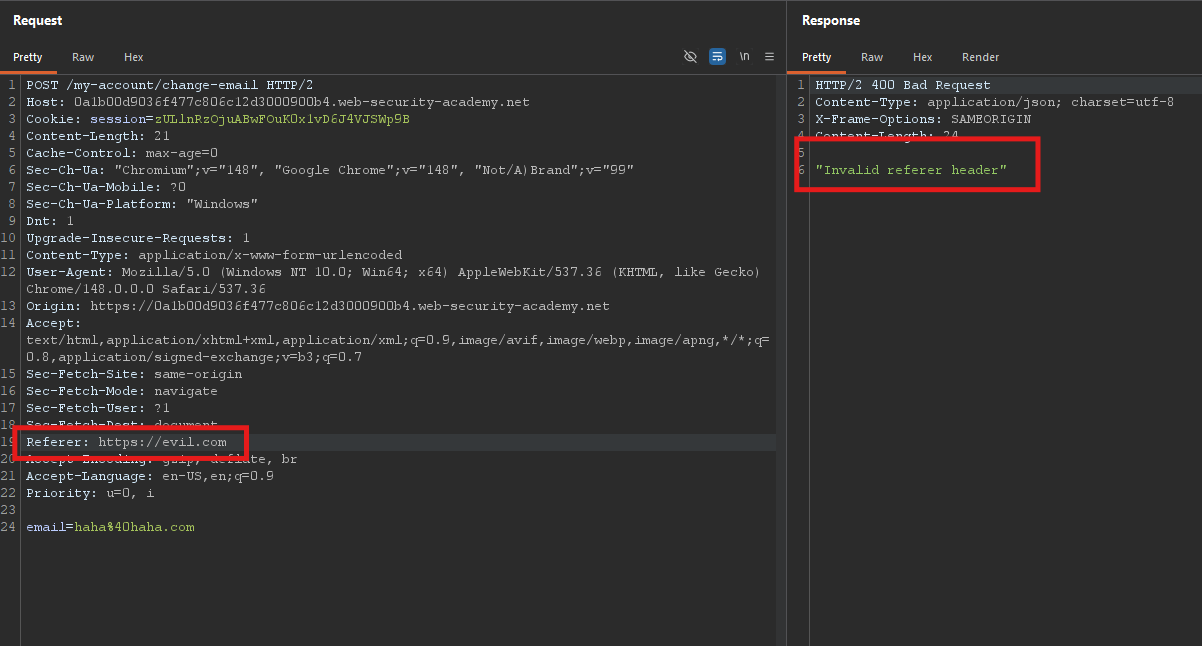Click the email=haha%40haha.com body parameter
The height and width of the screenshot is (646, 1202).
click(110, 527)
